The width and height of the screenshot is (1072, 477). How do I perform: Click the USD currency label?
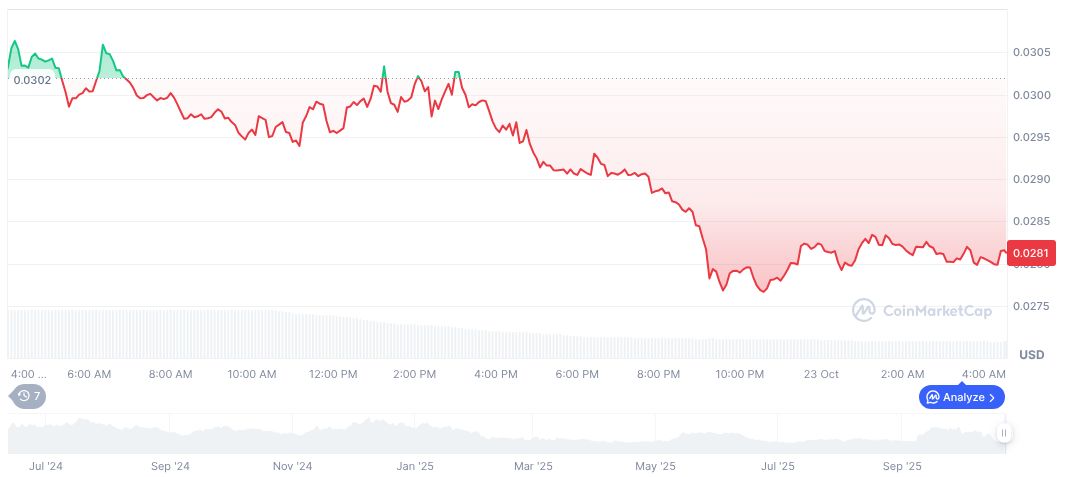tap(1031, 355)
